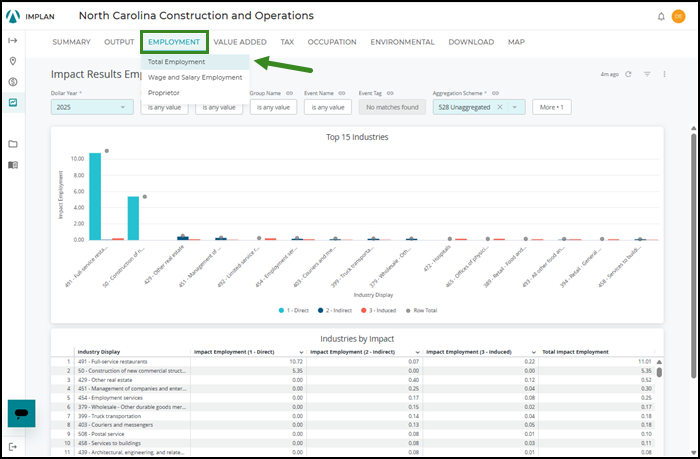The width and height of the screenshot is (700, 459).
Task: Open Impact Employment Indirect column menu
Action: tap(417, 352)
